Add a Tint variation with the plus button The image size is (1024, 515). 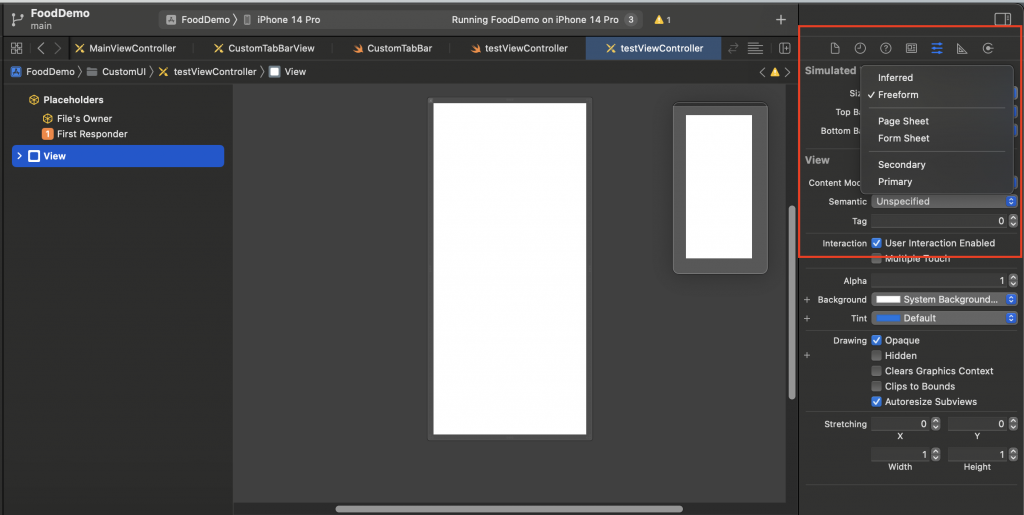point(807,318)
